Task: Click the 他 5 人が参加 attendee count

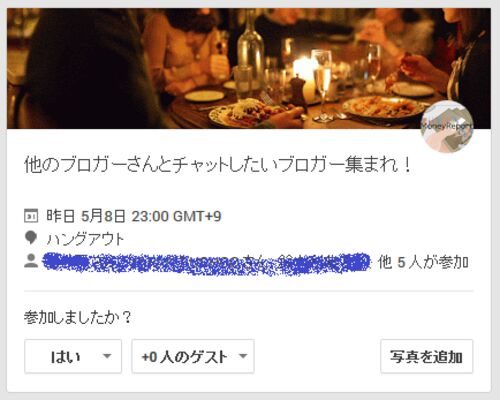Action: tap(423, 262)
